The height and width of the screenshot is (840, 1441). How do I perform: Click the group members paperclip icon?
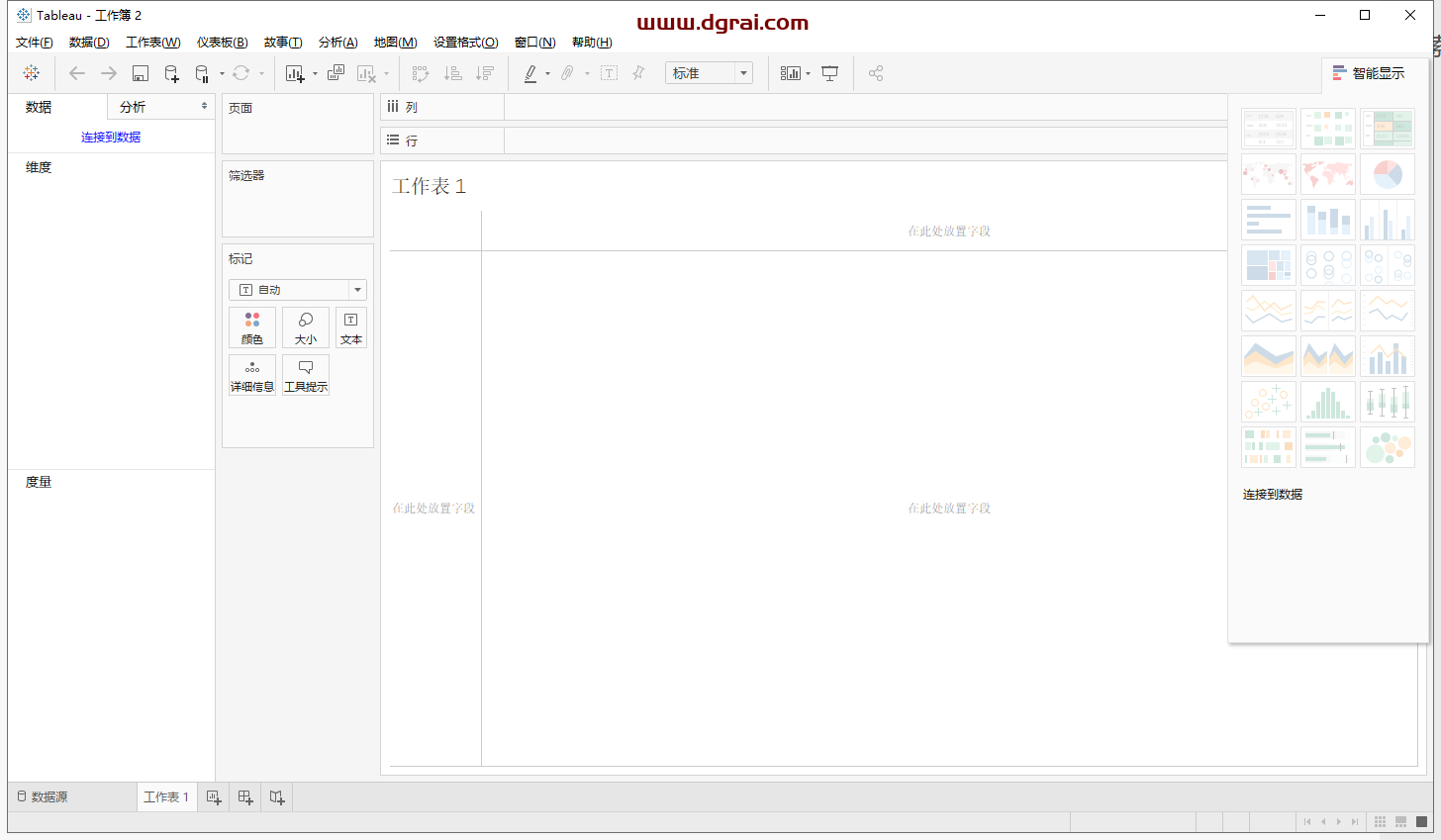click(x=567, y=73)
